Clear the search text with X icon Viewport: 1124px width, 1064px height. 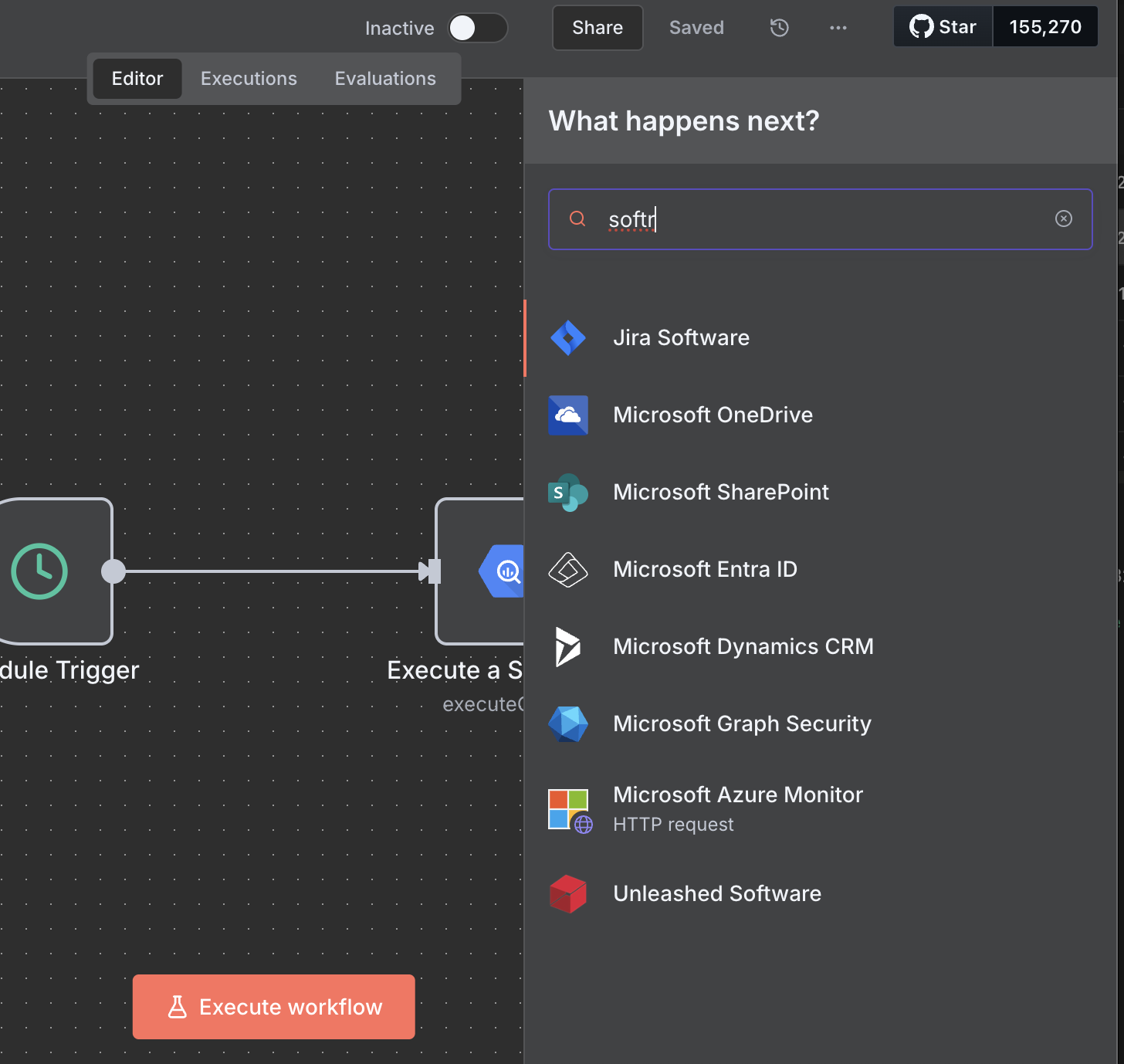tap(1063, 219)
